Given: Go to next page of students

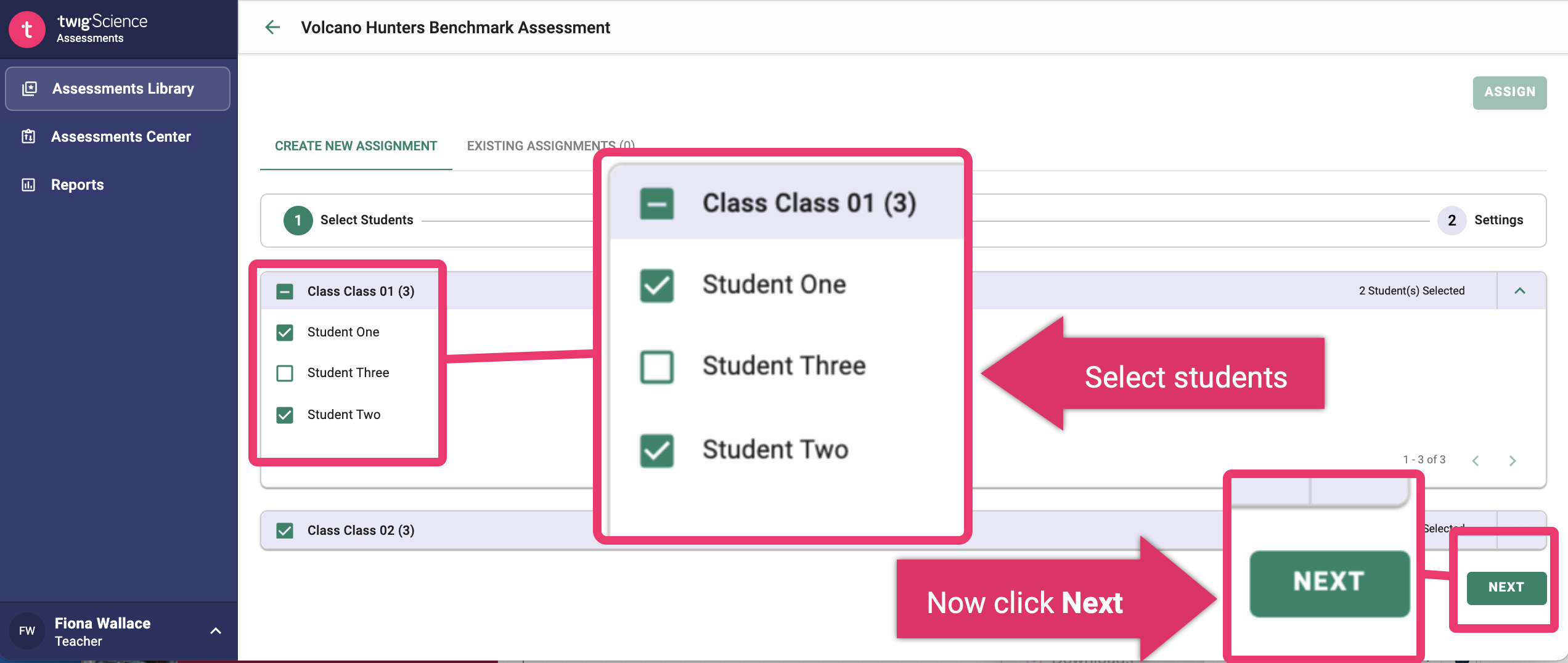Looking at the screenshot, I should pyautogui.click(x=1513, y=460).
